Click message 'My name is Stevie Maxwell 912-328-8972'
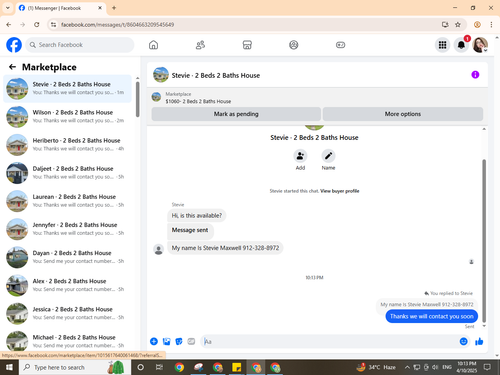 225,248
